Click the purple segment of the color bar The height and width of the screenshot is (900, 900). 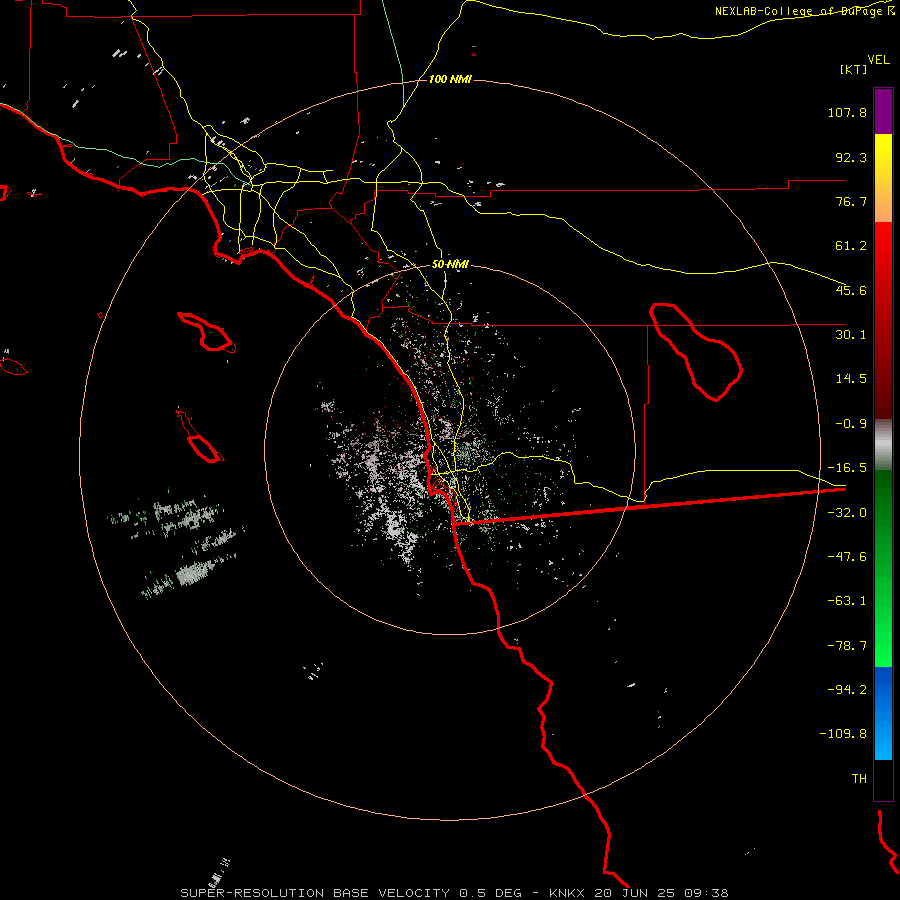883,112
